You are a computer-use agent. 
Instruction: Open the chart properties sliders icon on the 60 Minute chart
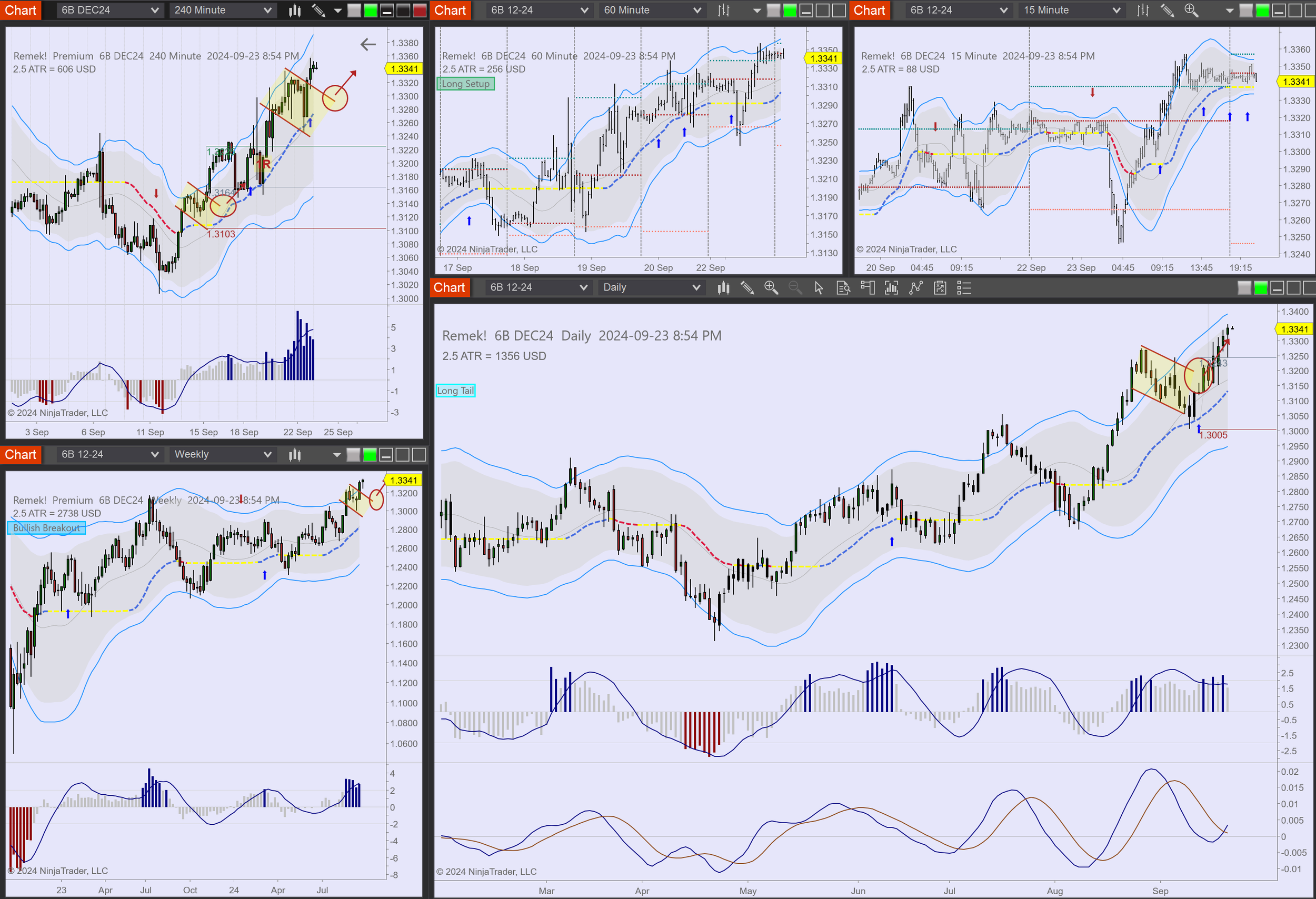(x=723, y=10)
